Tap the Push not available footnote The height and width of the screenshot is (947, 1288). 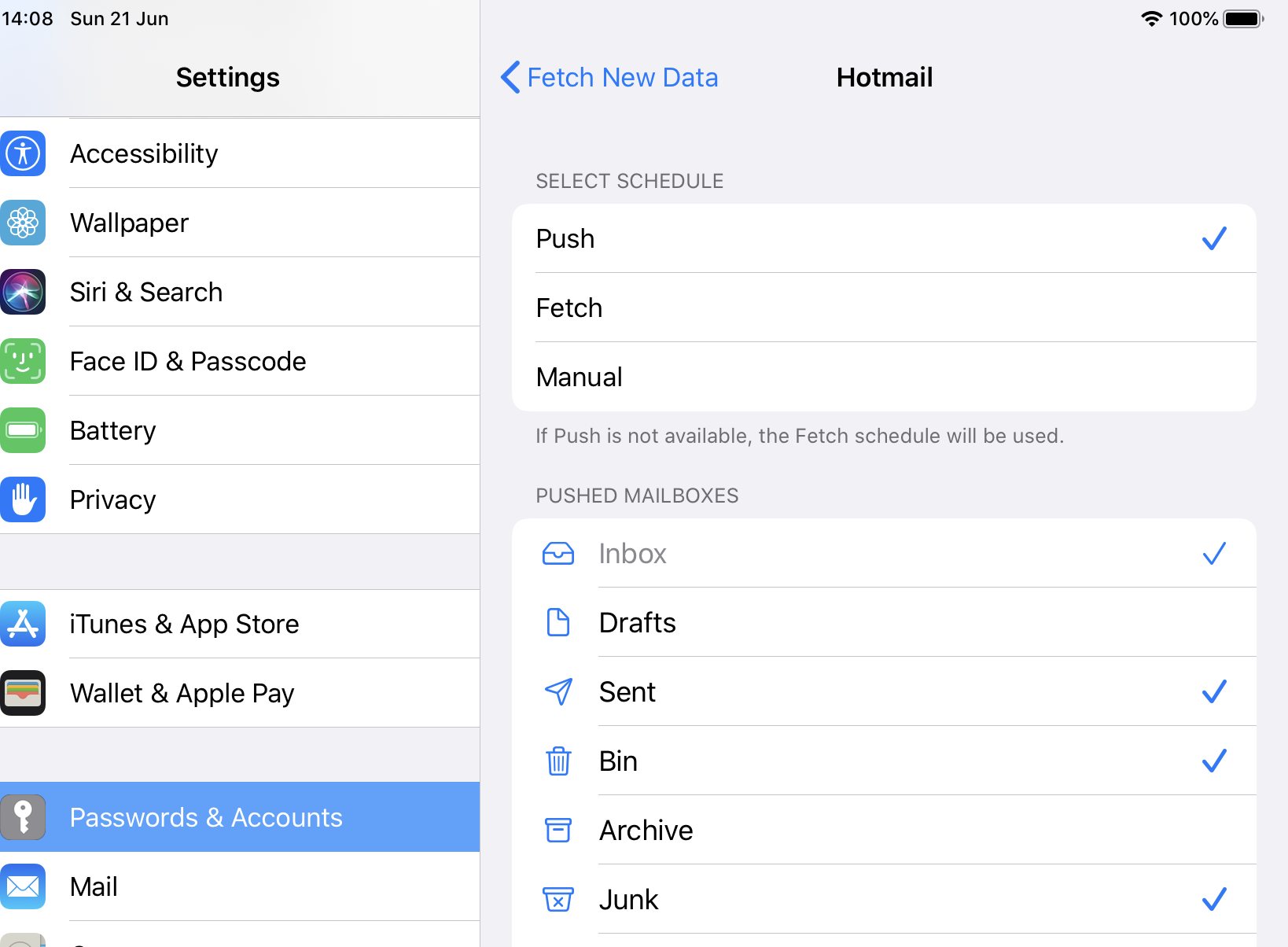800,436
